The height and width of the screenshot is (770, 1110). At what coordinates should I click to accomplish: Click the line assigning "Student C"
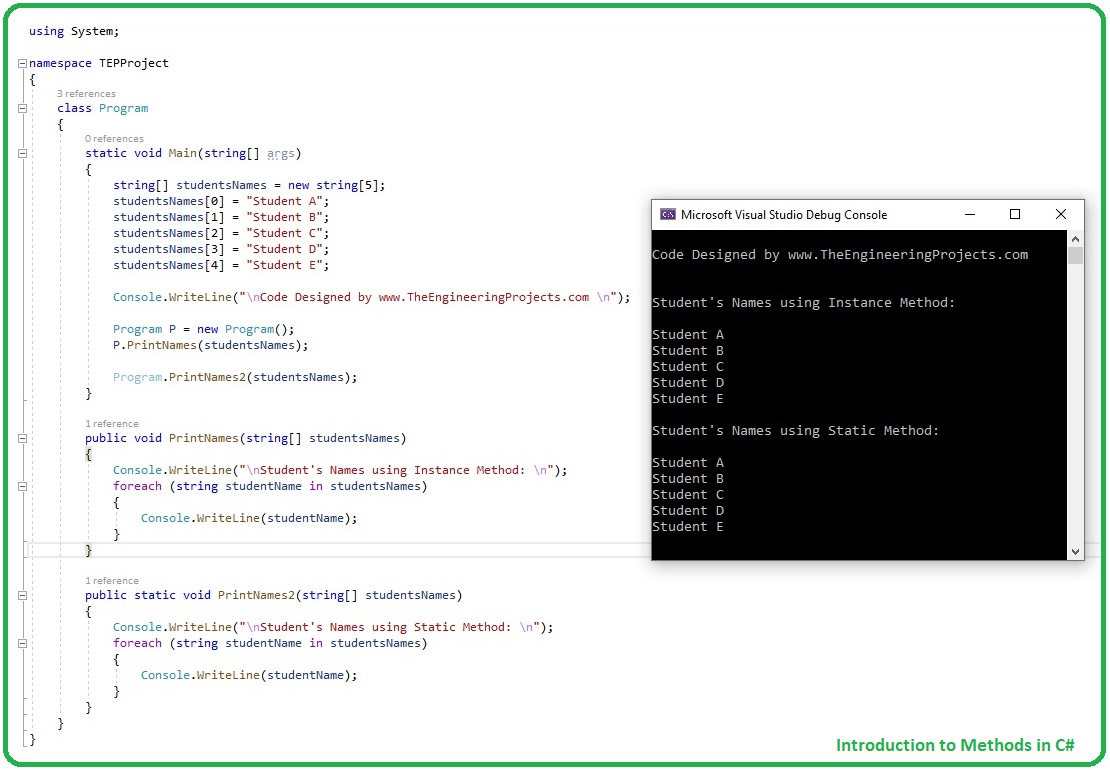221,234
